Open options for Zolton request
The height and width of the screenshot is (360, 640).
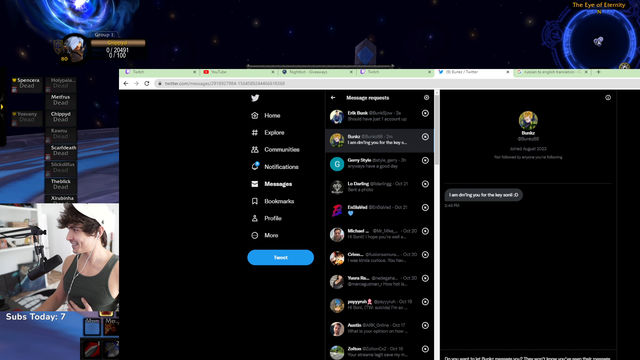tap(425, 349)
